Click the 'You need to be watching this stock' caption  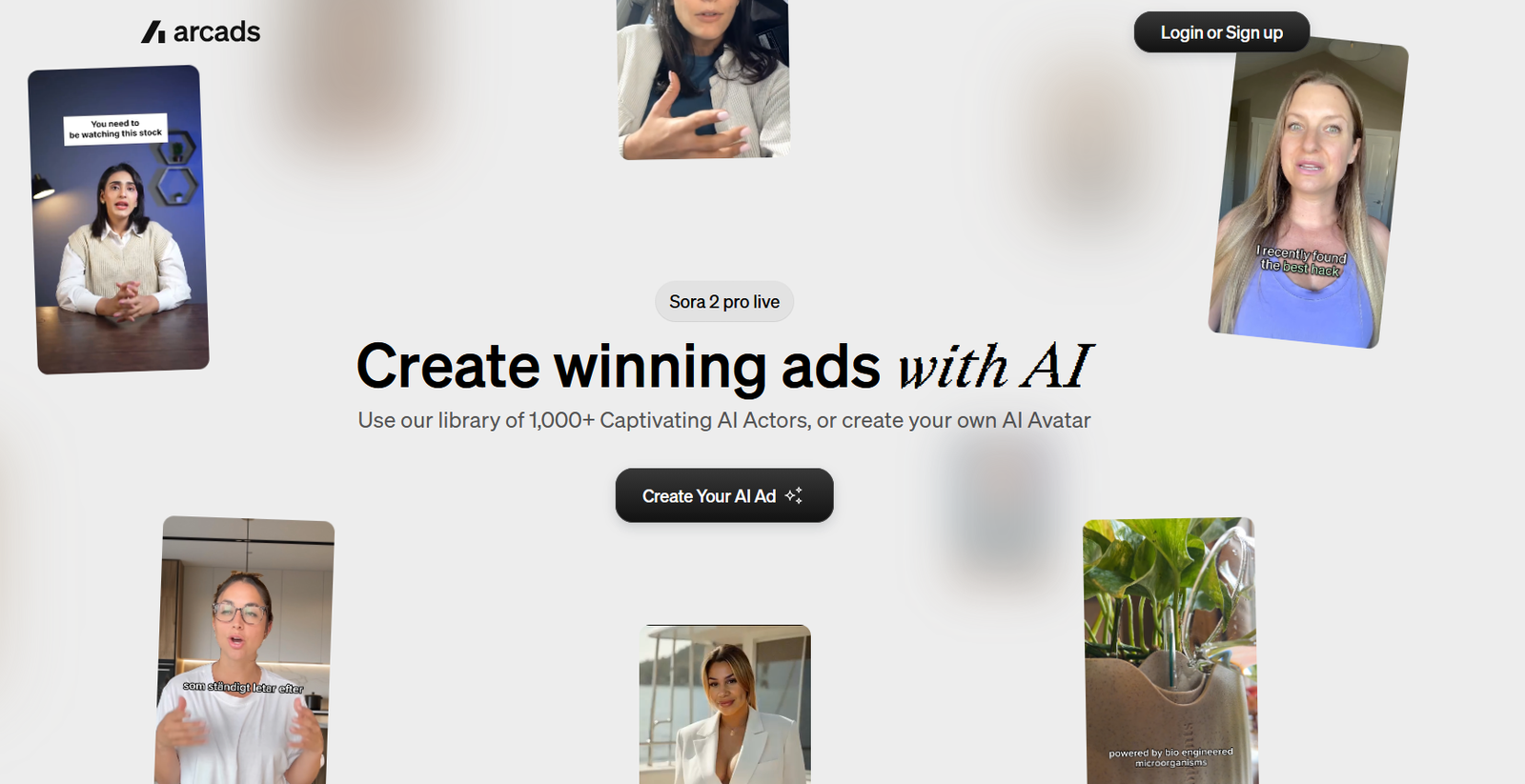(115, 129)
